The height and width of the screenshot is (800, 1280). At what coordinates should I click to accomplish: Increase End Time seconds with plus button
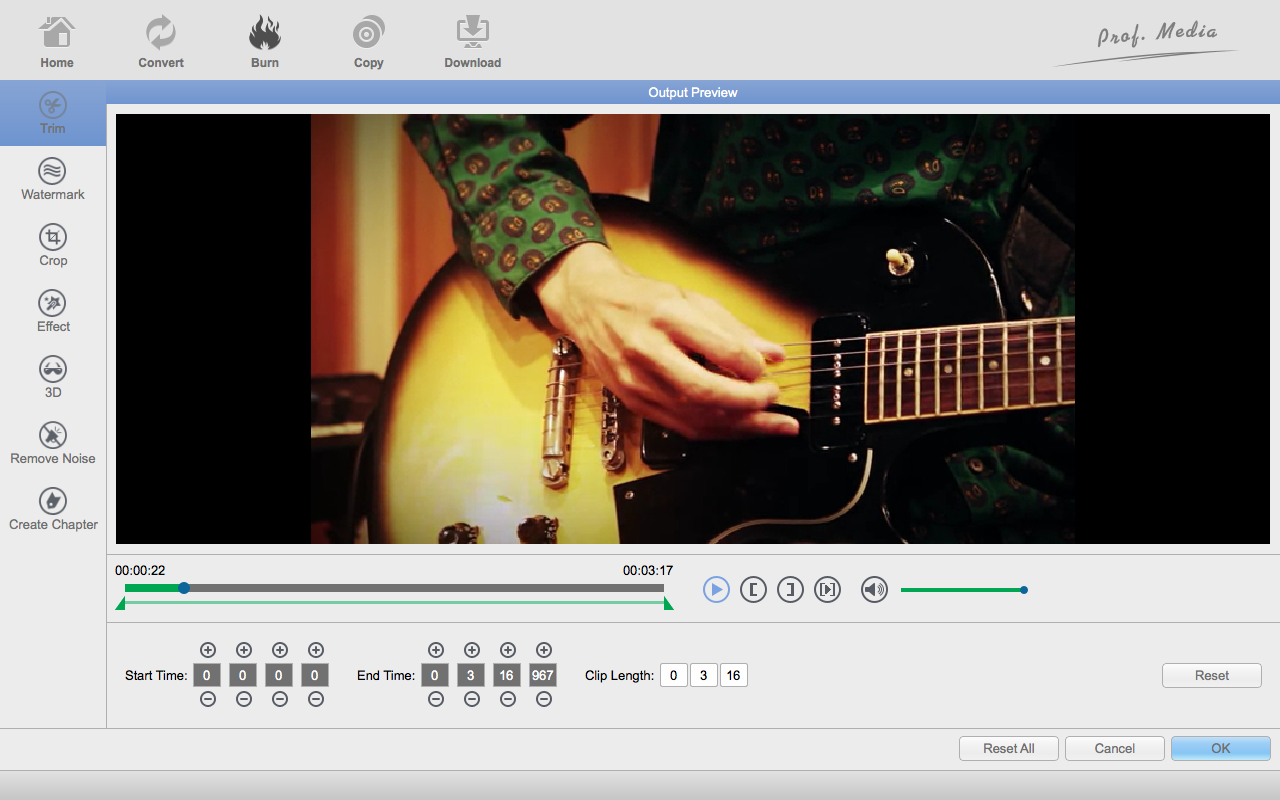tap(507, 650)
